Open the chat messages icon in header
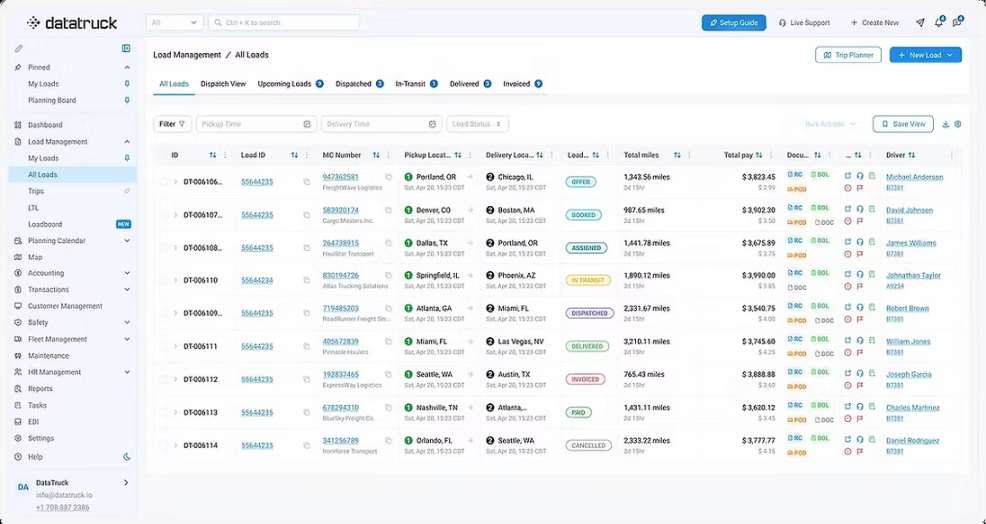The height and width of the screenshot is (524, 986). pyautogui.click(x=958, y=22)
